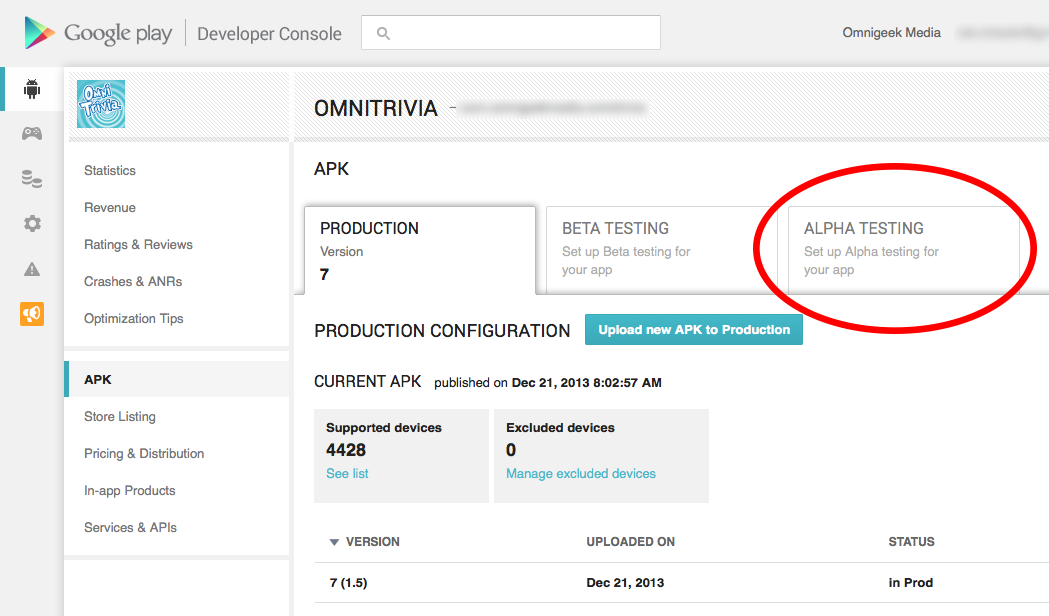Click the Google Play logo
The width and height of the screenshot is (1049, 616).
[x=98, y=33]
